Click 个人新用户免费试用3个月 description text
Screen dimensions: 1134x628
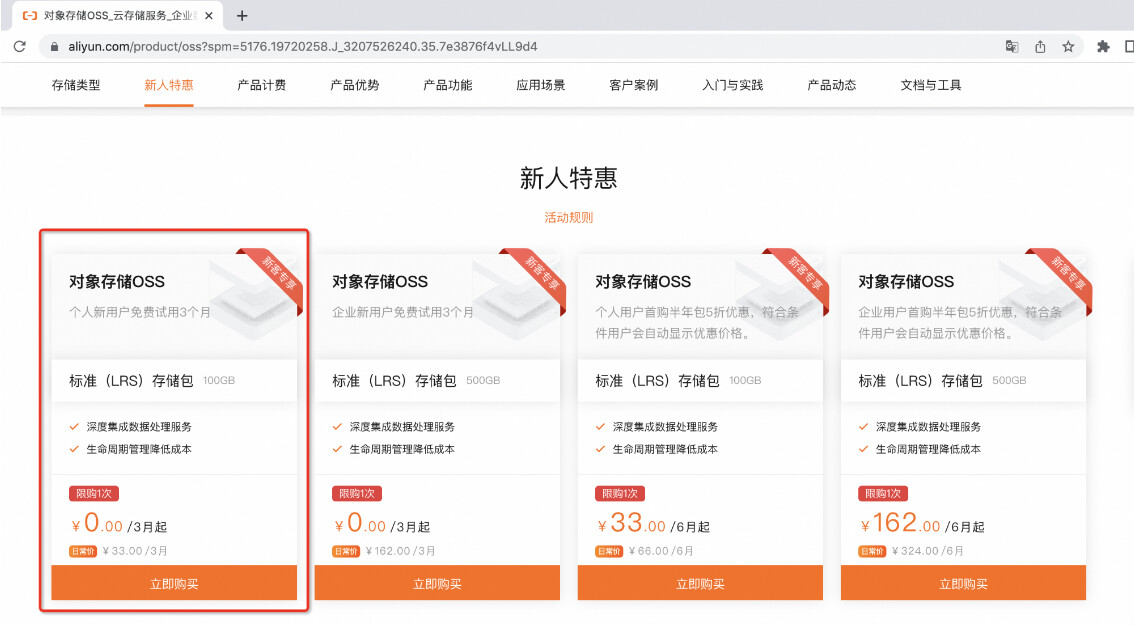tap(140, 312)
